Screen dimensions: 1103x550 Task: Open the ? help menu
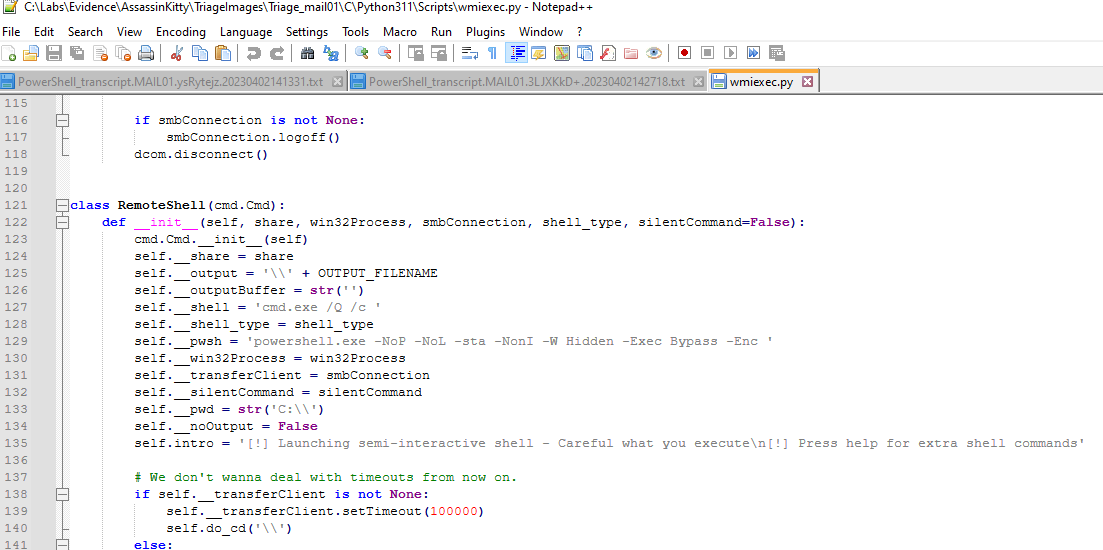579,32
